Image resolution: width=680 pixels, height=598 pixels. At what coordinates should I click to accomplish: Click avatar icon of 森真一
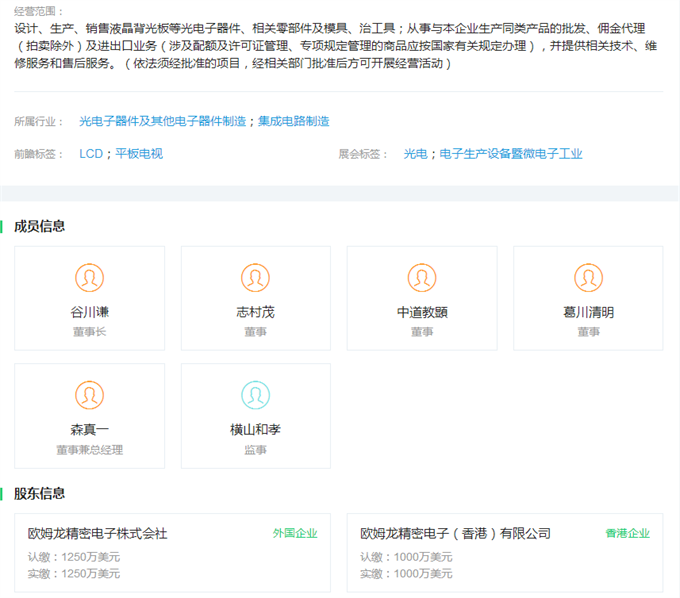[90, 395]
